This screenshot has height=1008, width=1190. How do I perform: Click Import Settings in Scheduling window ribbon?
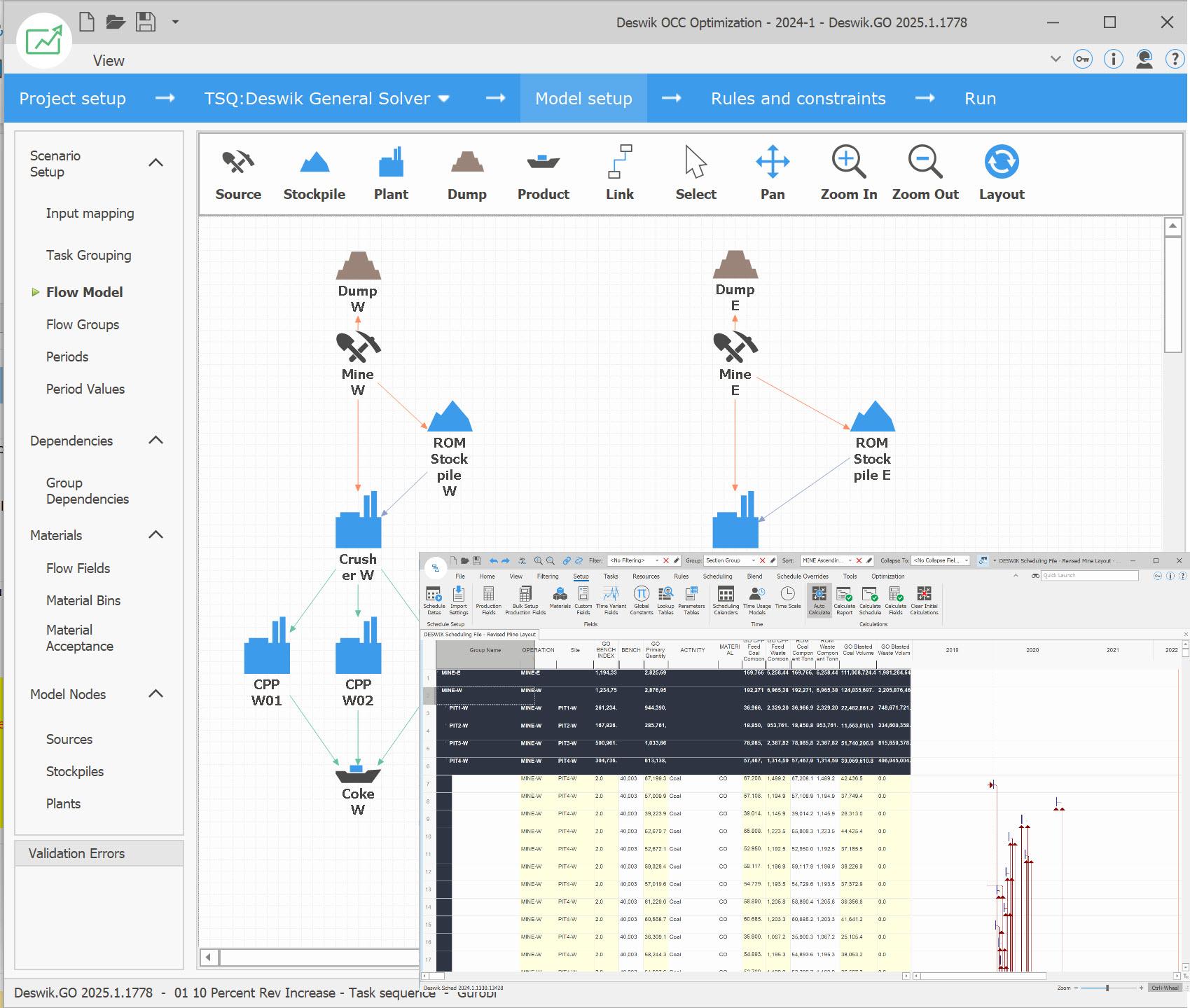(x=458, y=600)
